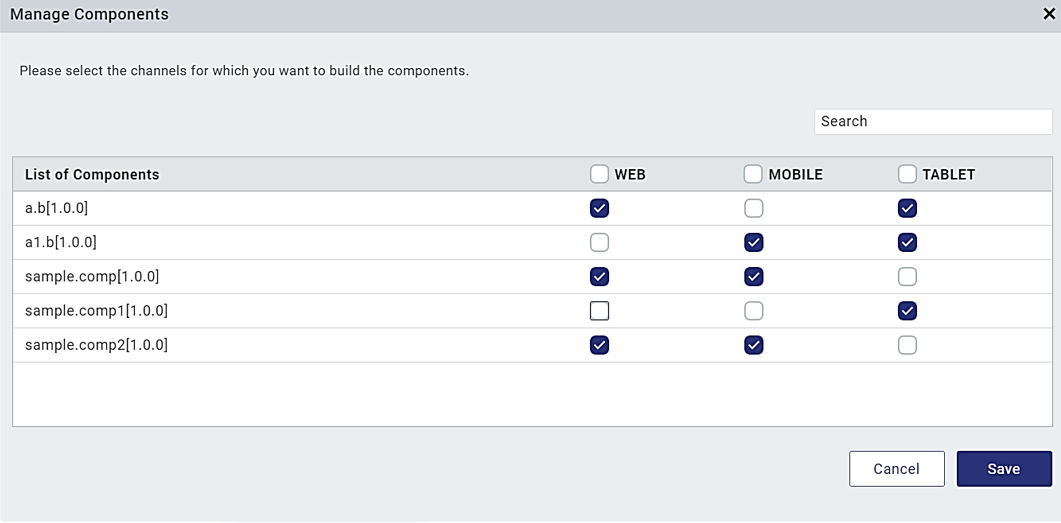
Task: Uncheck MOBILE for a1.b[1.0.0]
Action: coord(753,242)
